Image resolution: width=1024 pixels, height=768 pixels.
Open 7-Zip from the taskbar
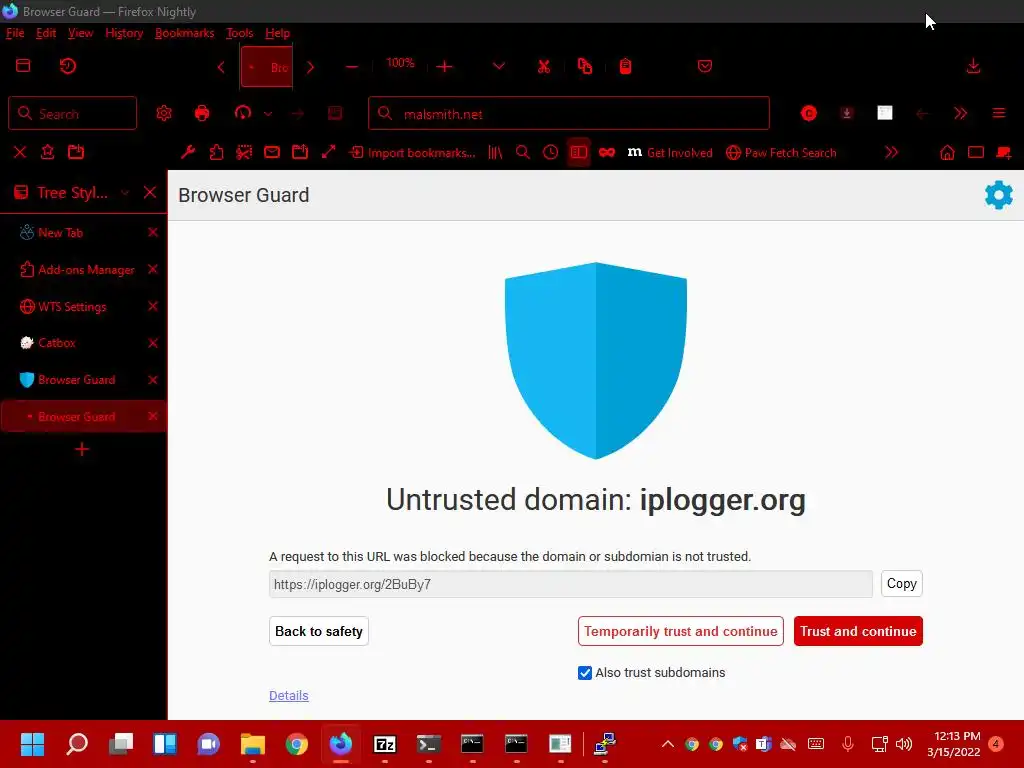385,744
